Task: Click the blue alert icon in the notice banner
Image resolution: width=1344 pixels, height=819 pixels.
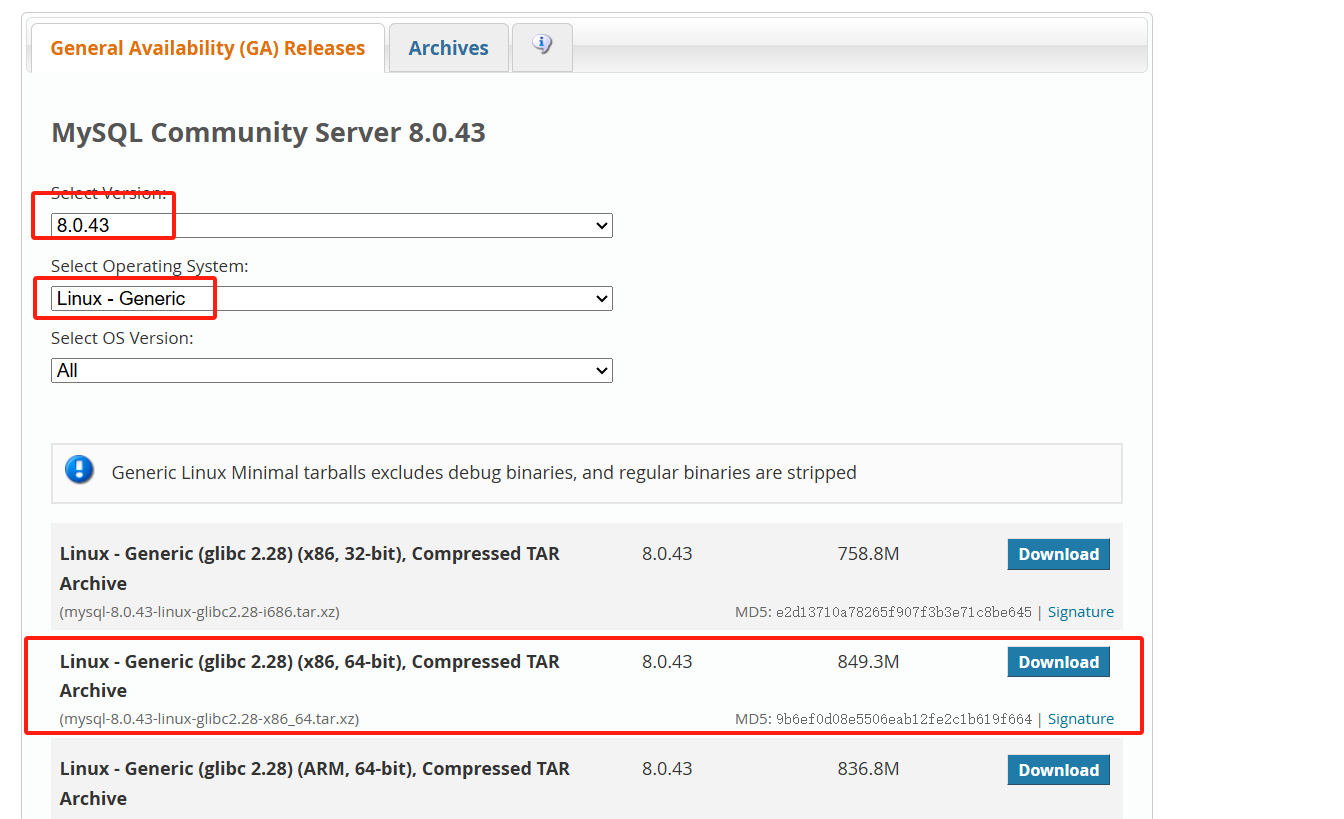Action: tap(79, 469)
